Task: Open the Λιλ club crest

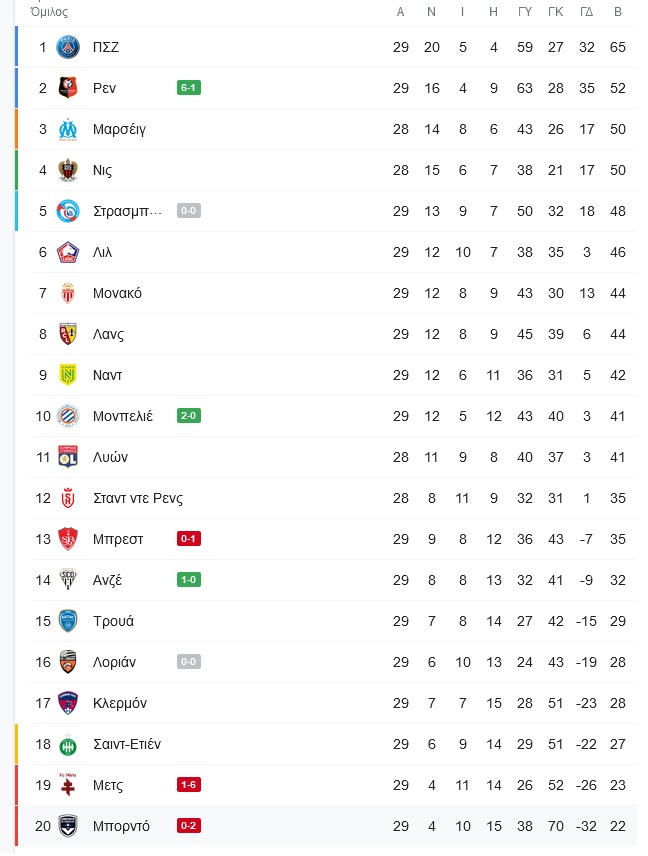Action: tap(68, 252)
